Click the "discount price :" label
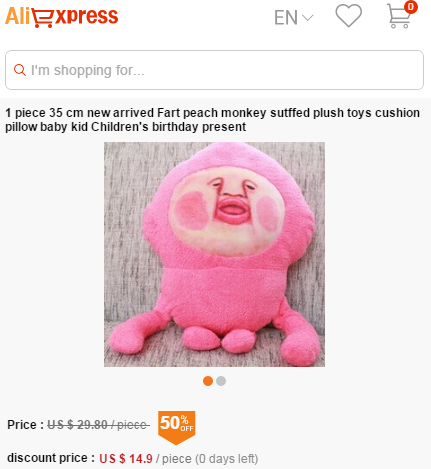 click(x=51, y=458)
